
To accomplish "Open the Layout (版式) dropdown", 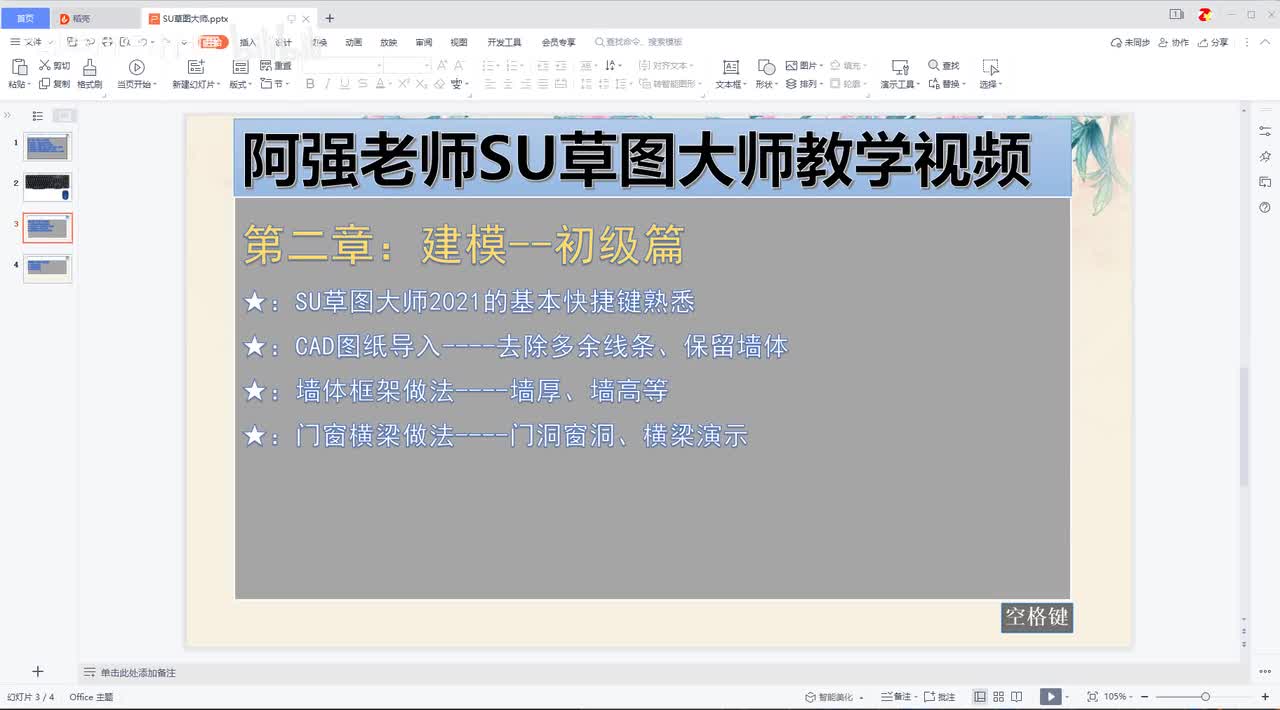I will pyautogui.click(x=240, y=85).
